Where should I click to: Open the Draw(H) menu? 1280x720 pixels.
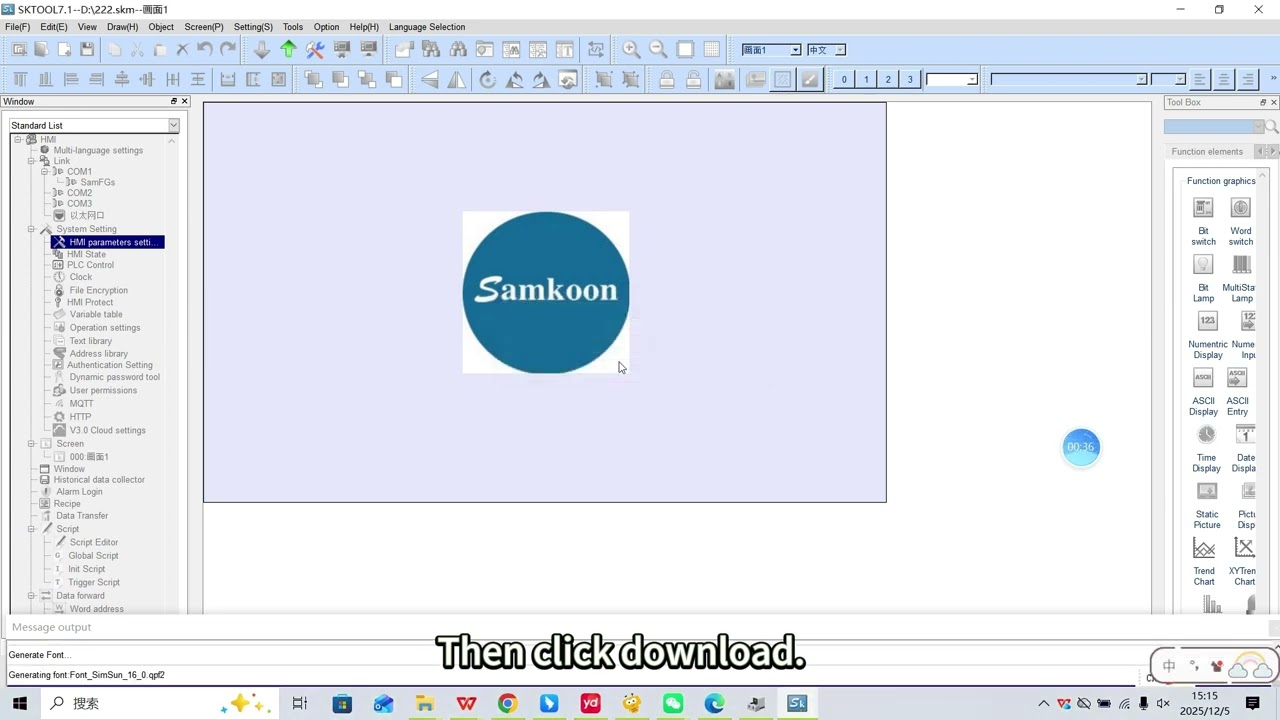click(x=123, y=27)
